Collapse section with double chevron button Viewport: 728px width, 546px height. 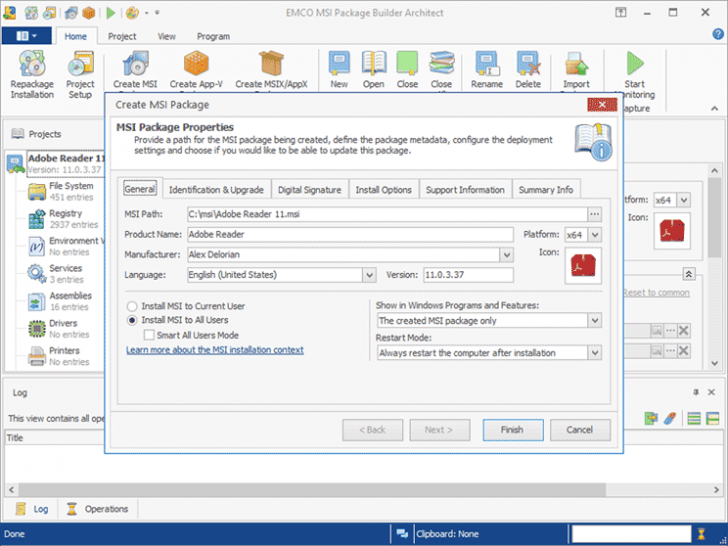(x=689, y=274)
